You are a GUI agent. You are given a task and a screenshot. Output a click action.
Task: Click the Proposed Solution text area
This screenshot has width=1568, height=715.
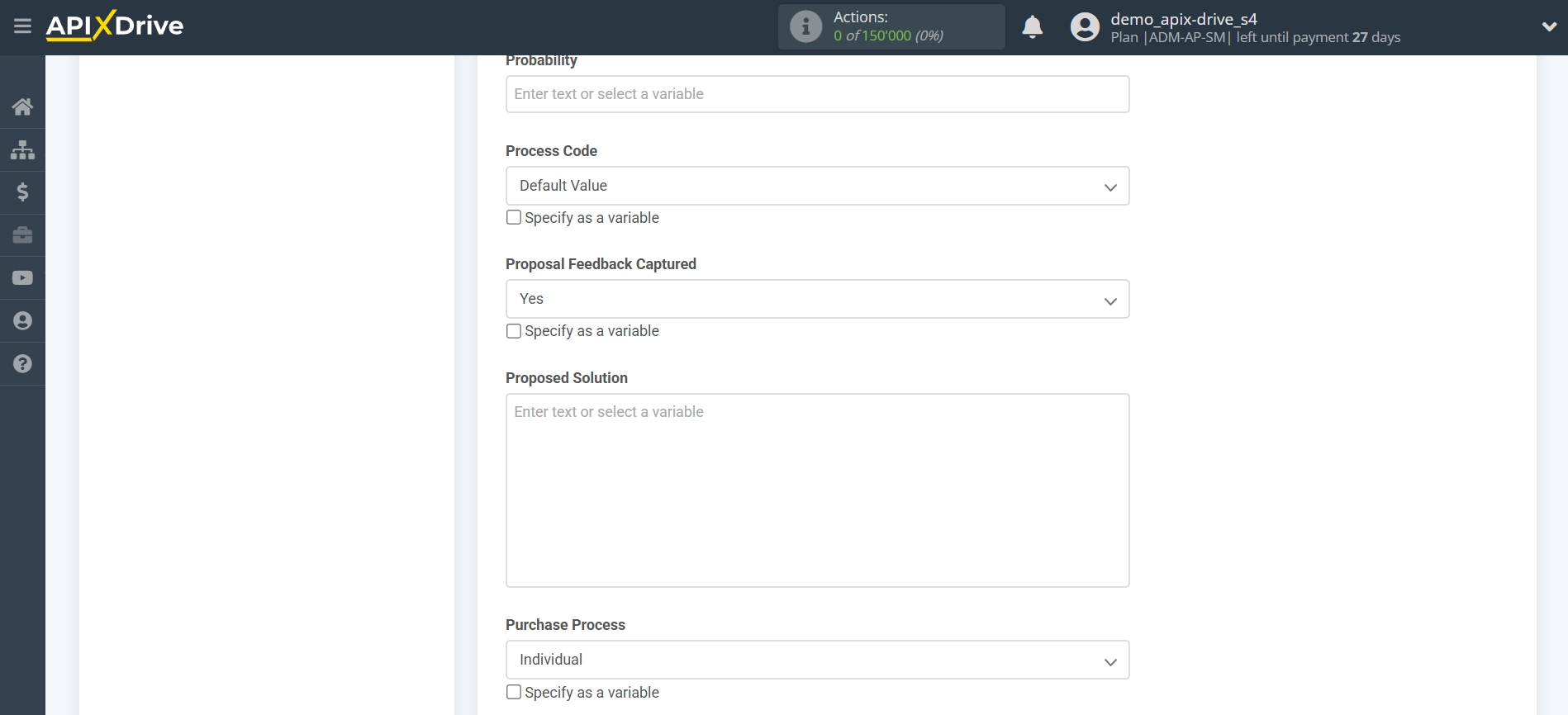click(817, 490)
